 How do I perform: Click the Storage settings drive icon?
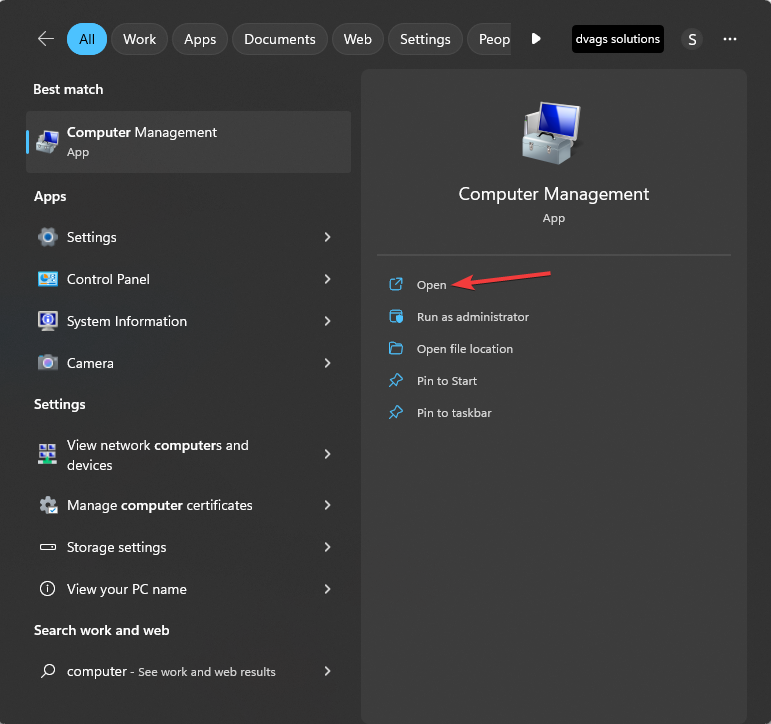pyautogui.click(x=48, y=547)
